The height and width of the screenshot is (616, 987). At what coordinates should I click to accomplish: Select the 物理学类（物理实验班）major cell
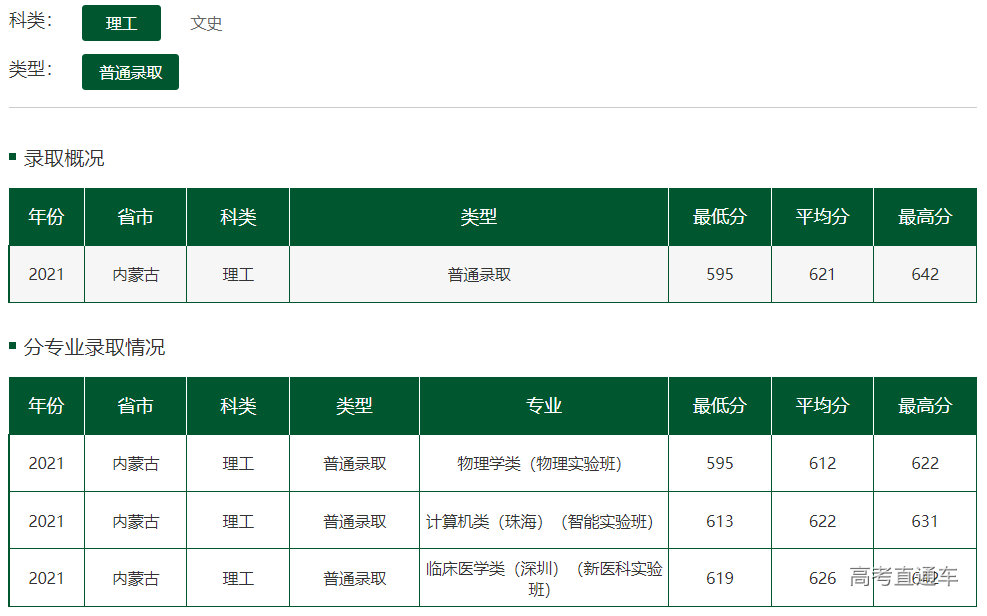[539, 464]
